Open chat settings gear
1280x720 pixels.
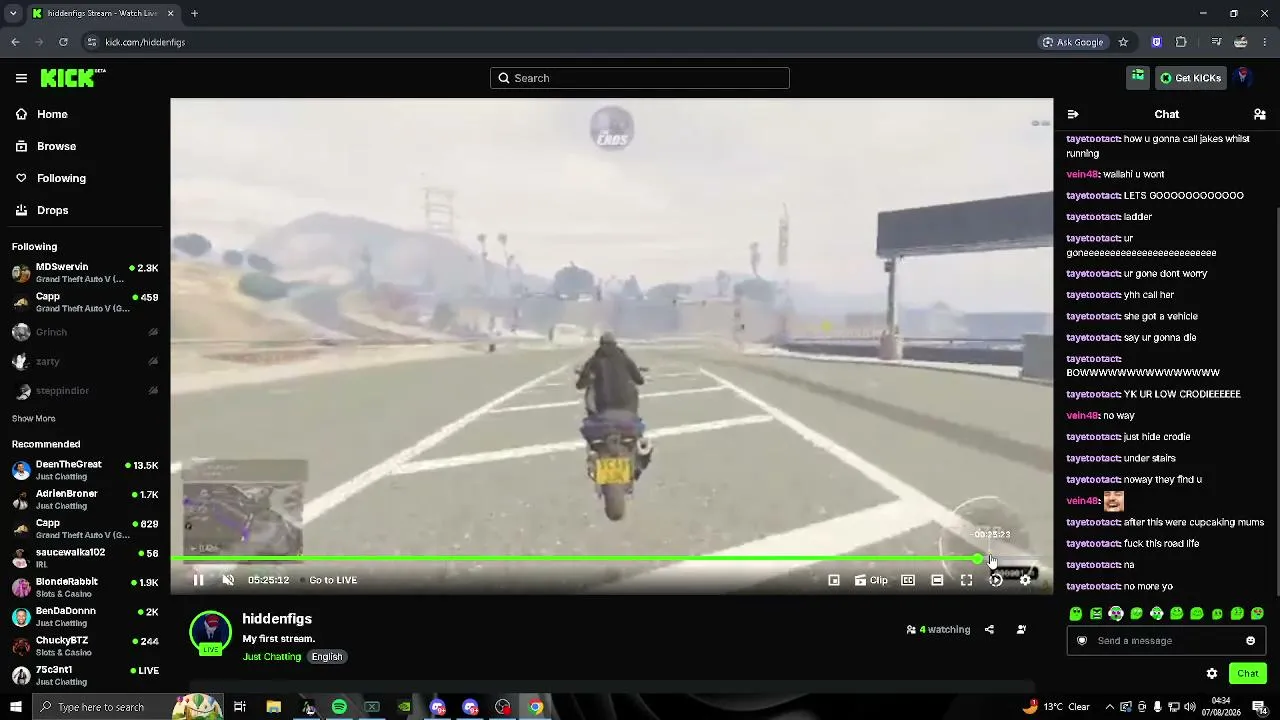pos(1212,674)
